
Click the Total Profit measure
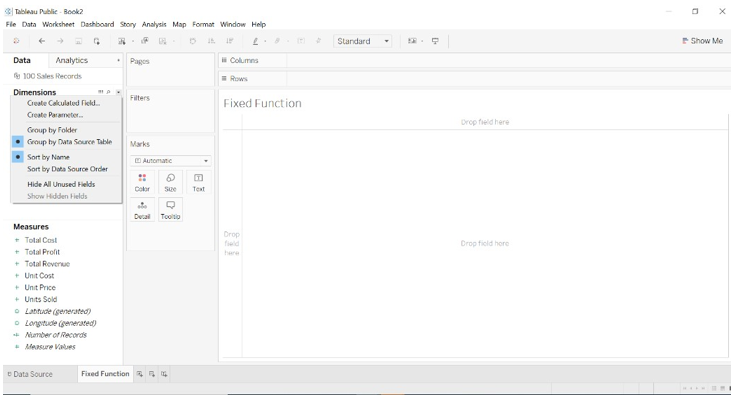(x=42, y=252)
